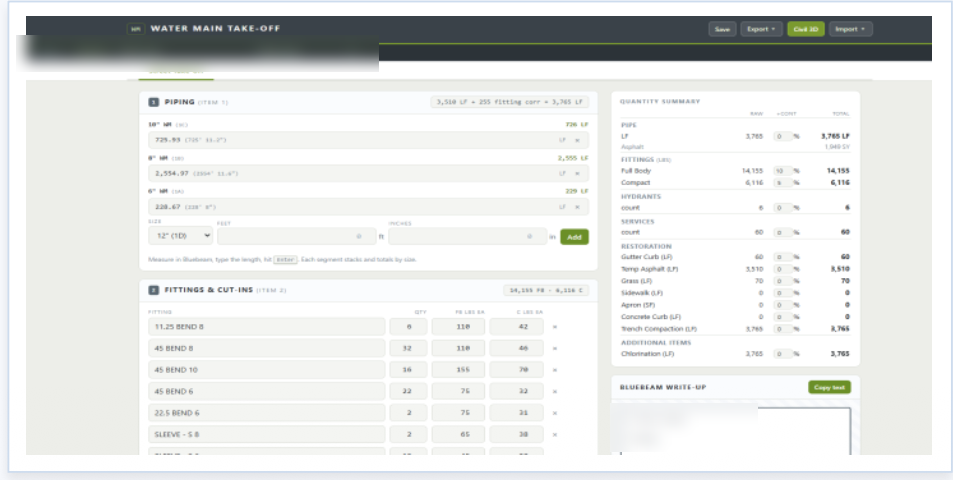Set contingency percent for Sidewalk

click(782, 293)
